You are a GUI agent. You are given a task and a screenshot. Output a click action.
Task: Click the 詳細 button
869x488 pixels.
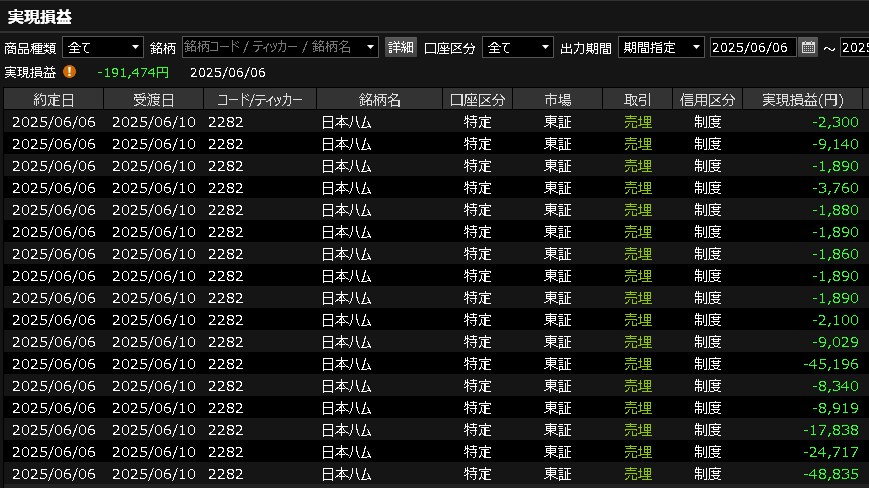[401, 48]
